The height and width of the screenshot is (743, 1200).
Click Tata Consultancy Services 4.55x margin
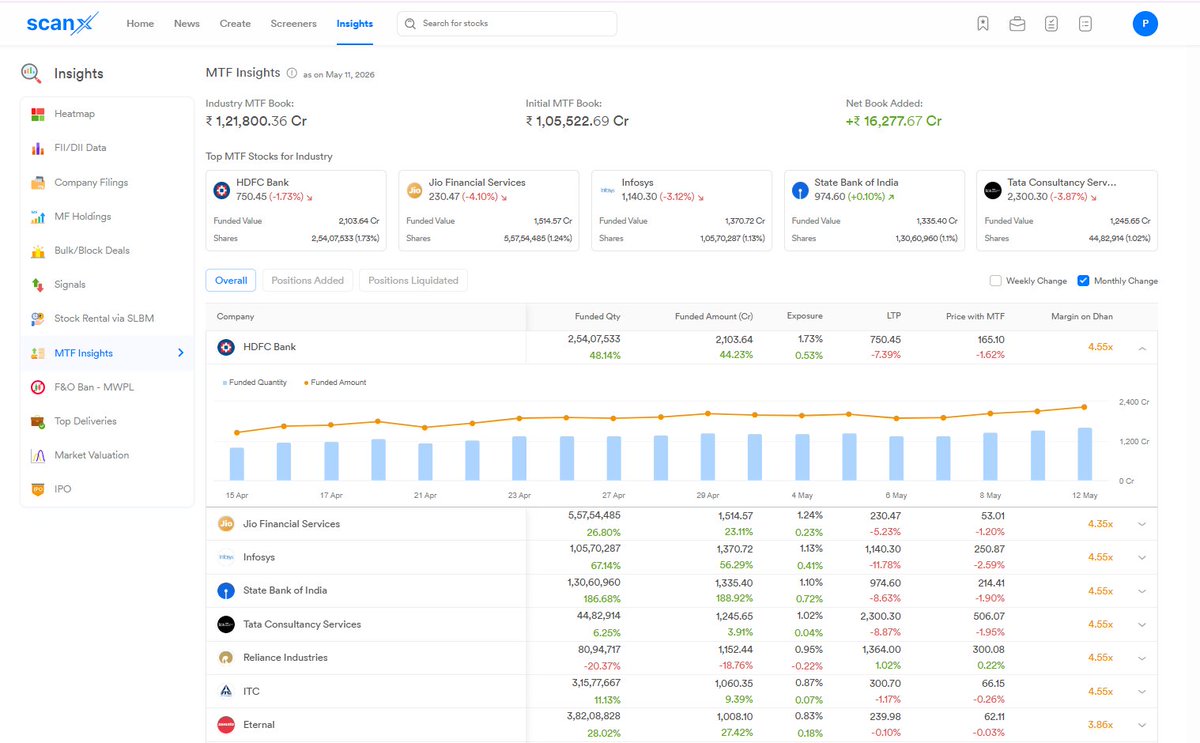pyautogui.click(x=1100, y=624)
